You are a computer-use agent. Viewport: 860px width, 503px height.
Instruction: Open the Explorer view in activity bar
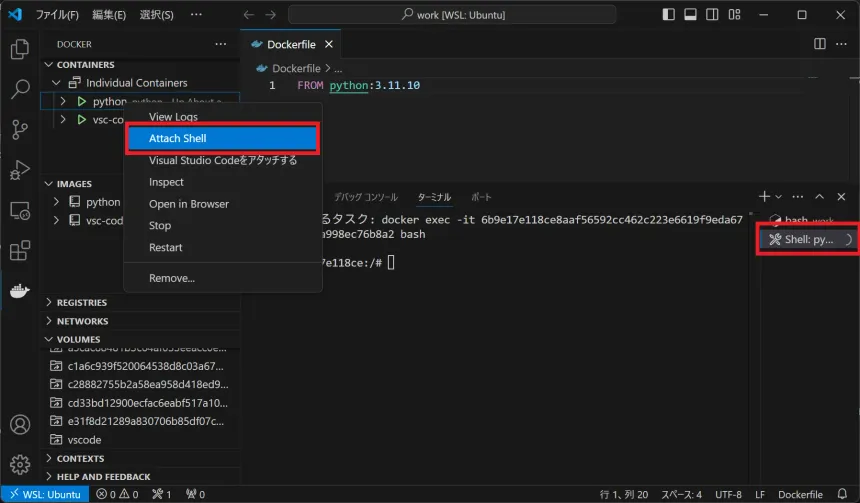click(19, 48)
